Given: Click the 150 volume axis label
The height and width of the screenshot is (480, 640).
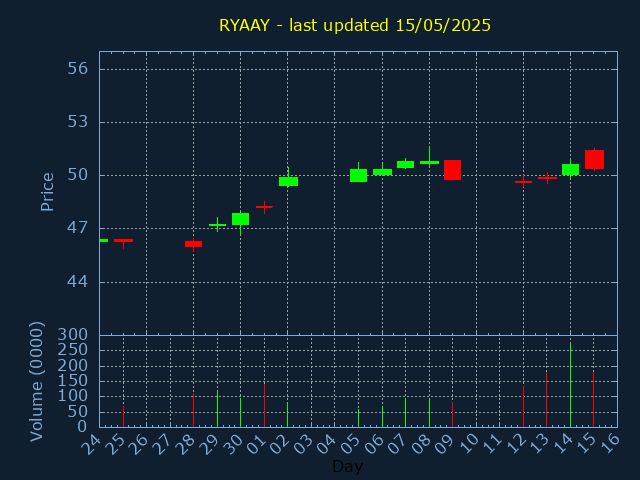Looking at the screenshot, I should (x=73, y=380).
